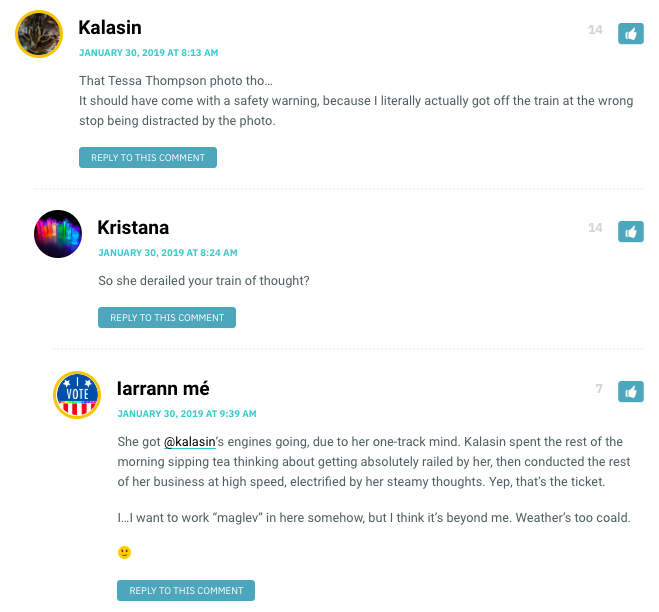Reply to Iarrann mé's comment
Screen dimensions: 659x612
tap(186, 591)
